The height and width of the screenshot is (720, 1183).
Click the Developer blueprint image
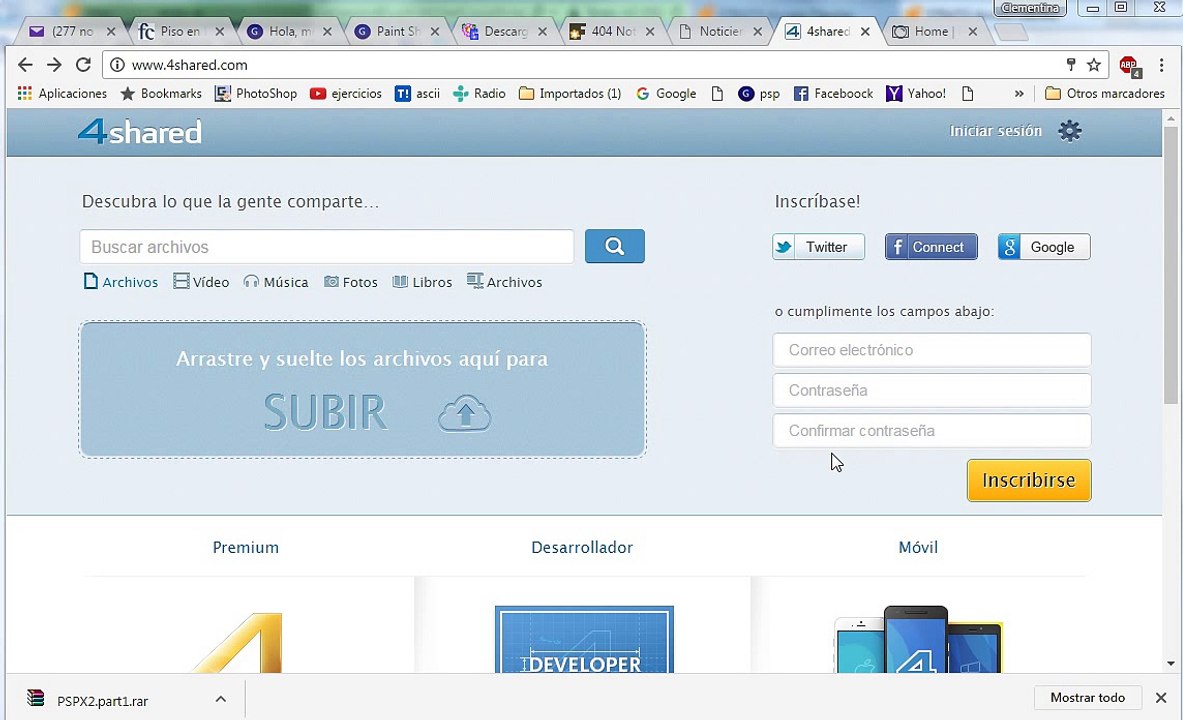pyautogui.click(x=584, y=638)
